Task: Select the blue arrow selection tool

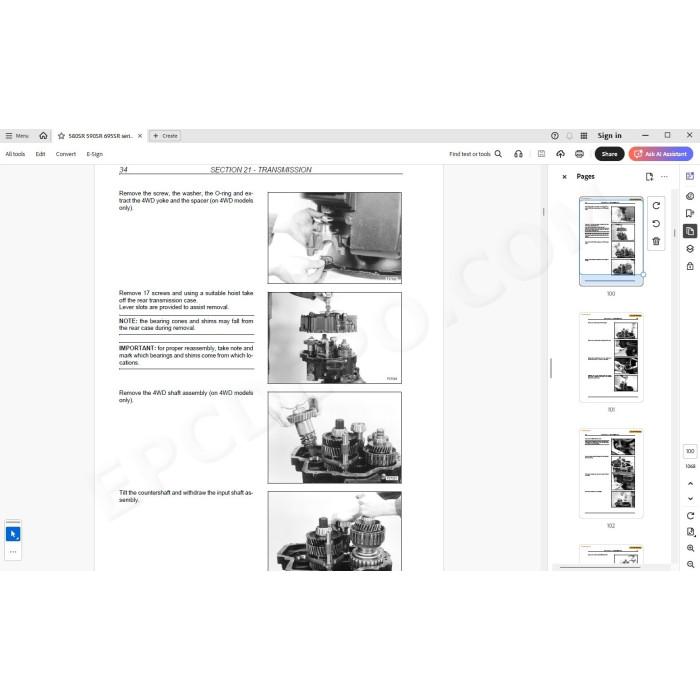Action: 13,534
